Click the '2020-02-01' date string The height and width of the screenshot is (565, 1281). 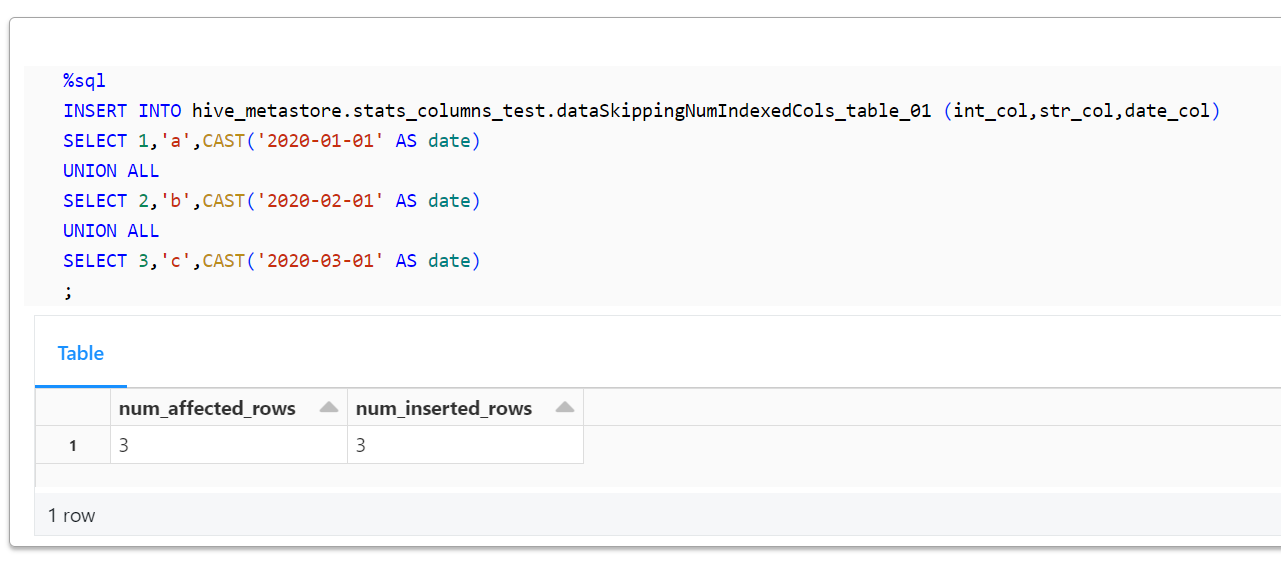pyautogui.click(x=321, y=201)
